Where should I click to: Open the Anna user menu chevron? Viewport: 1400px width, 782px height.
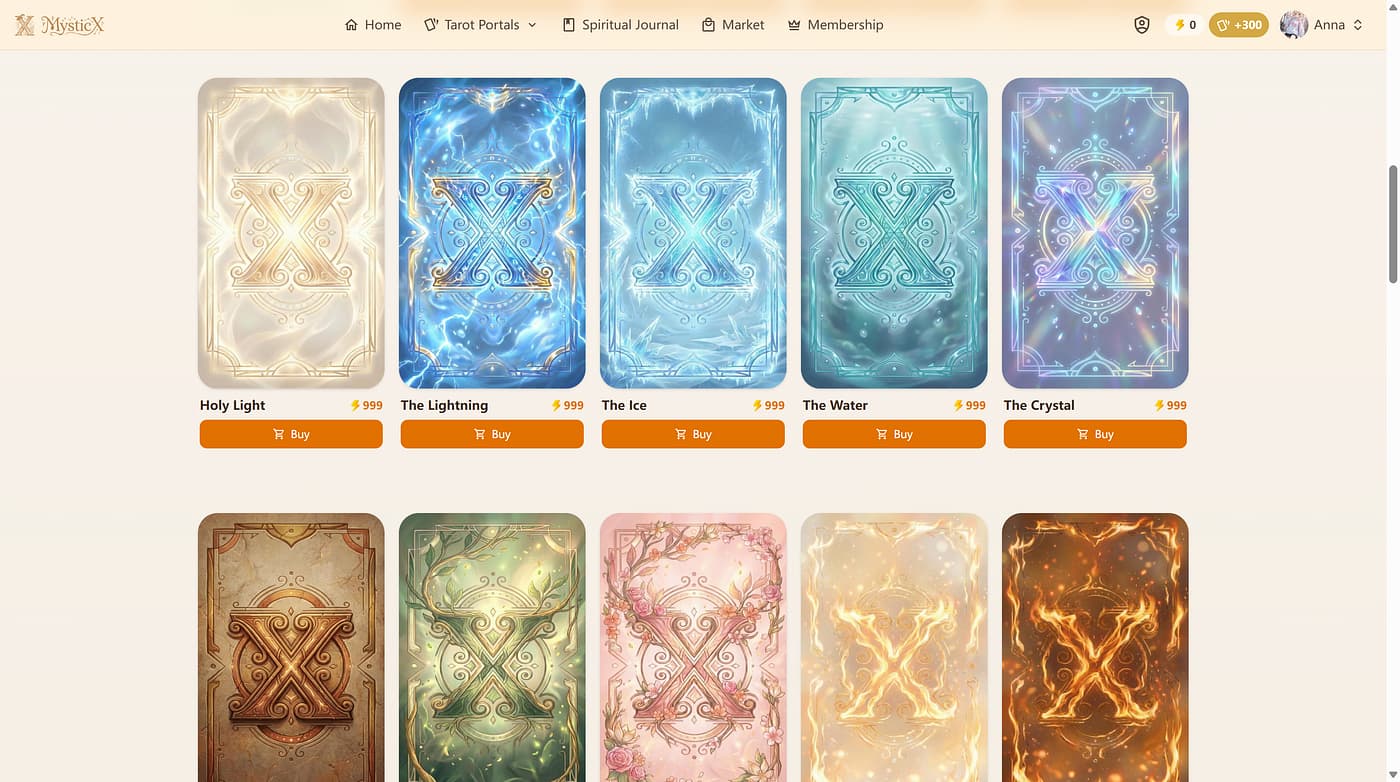[x=1358, y=25]
